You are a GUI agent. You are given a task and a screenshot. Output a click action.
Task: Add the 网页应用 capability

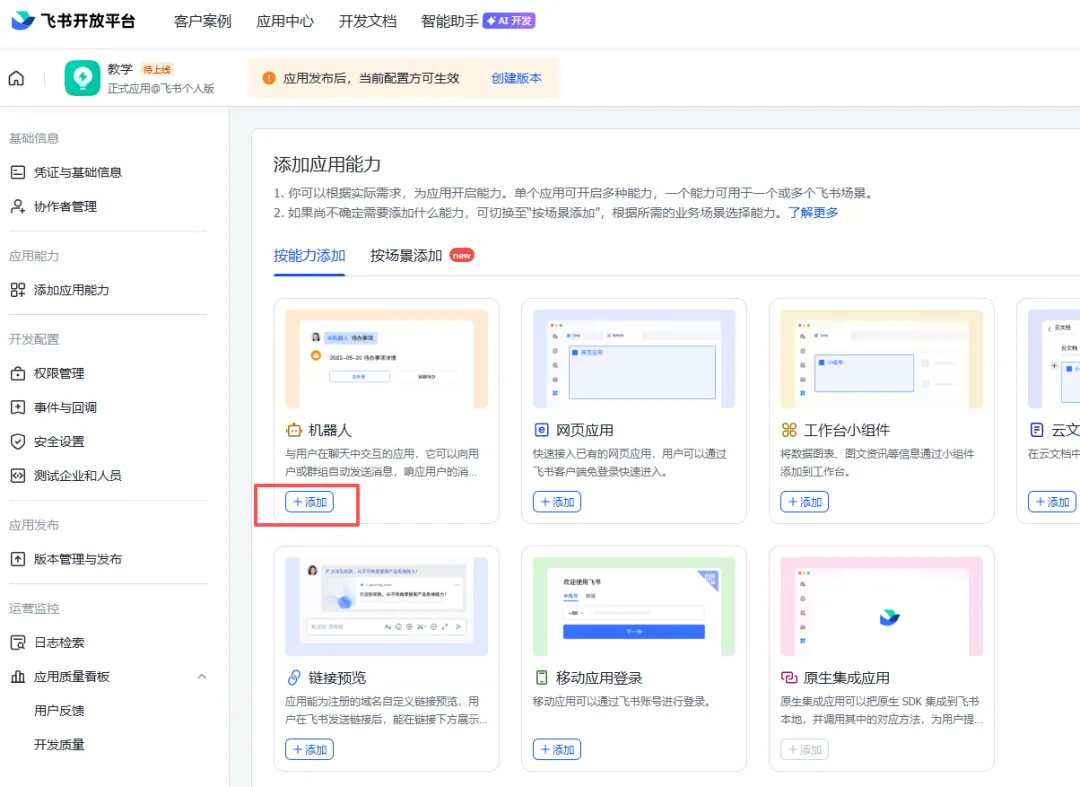[x=557, y=502]
